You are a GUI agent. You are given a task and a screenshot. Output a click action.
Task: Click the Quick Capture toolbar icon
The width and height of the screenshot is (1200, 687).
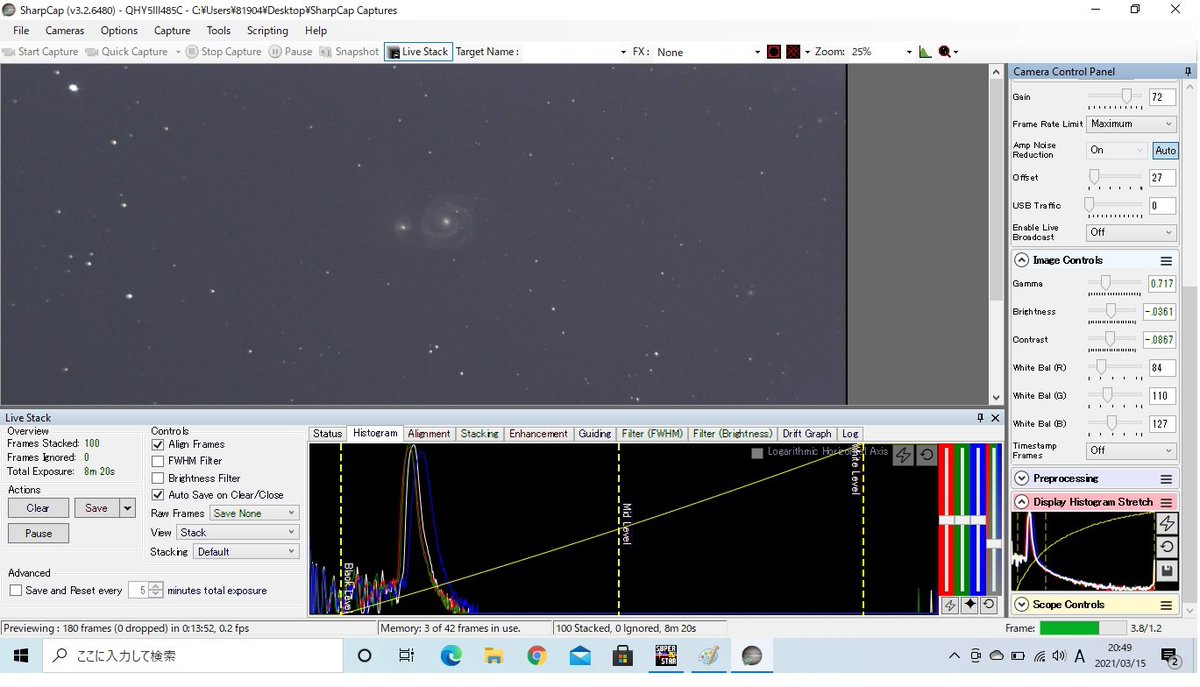[x=92, y=52]
